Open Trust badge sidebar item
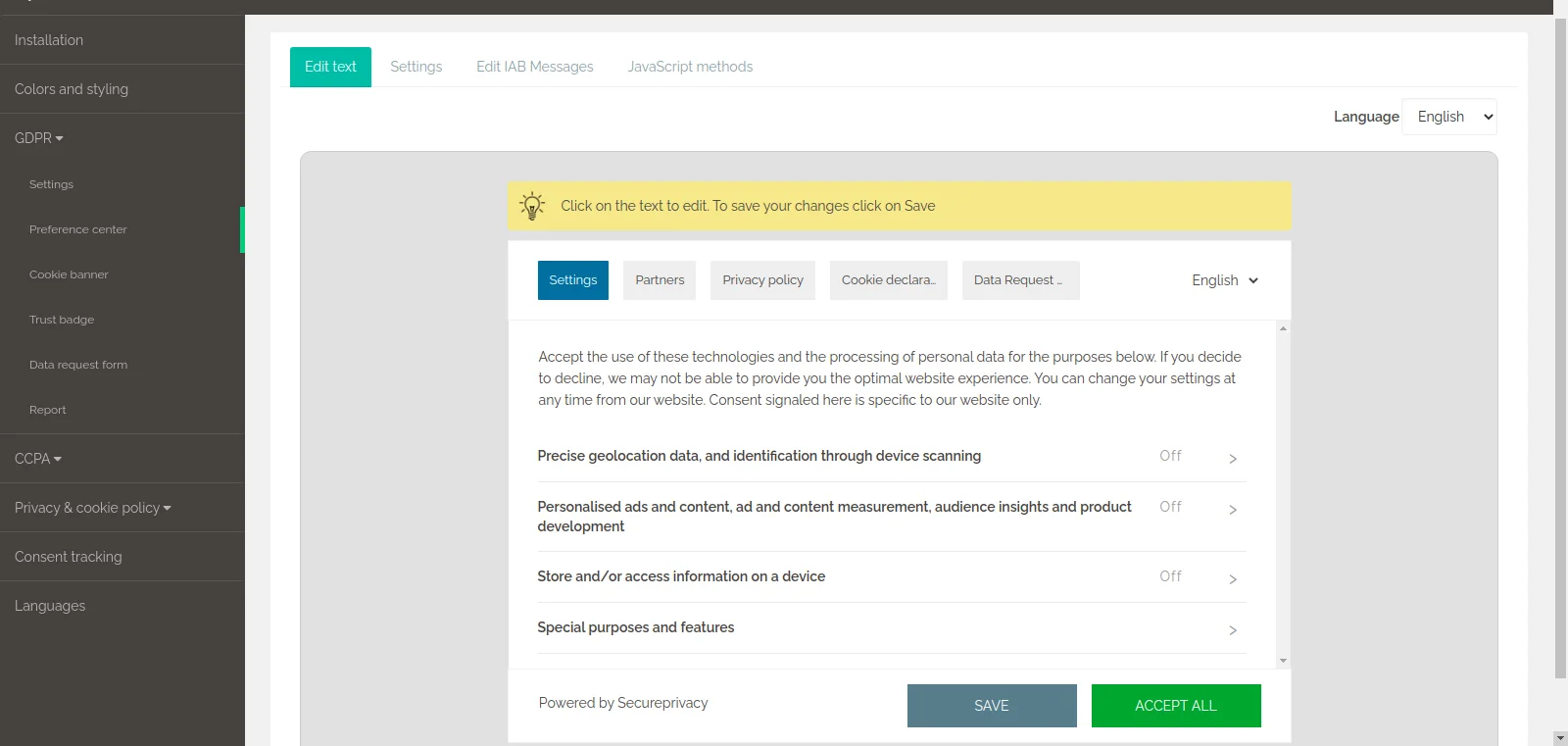1568x746 pixels. click(62, 320)
